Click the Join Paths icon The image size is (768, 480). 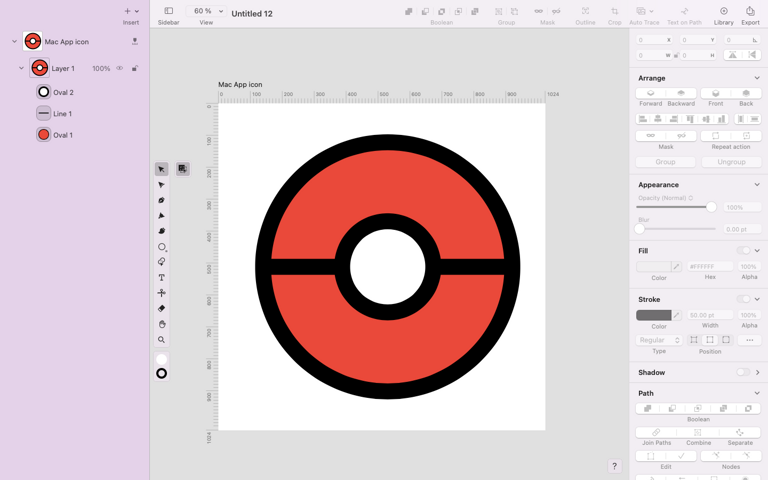(x=656, y=432)
